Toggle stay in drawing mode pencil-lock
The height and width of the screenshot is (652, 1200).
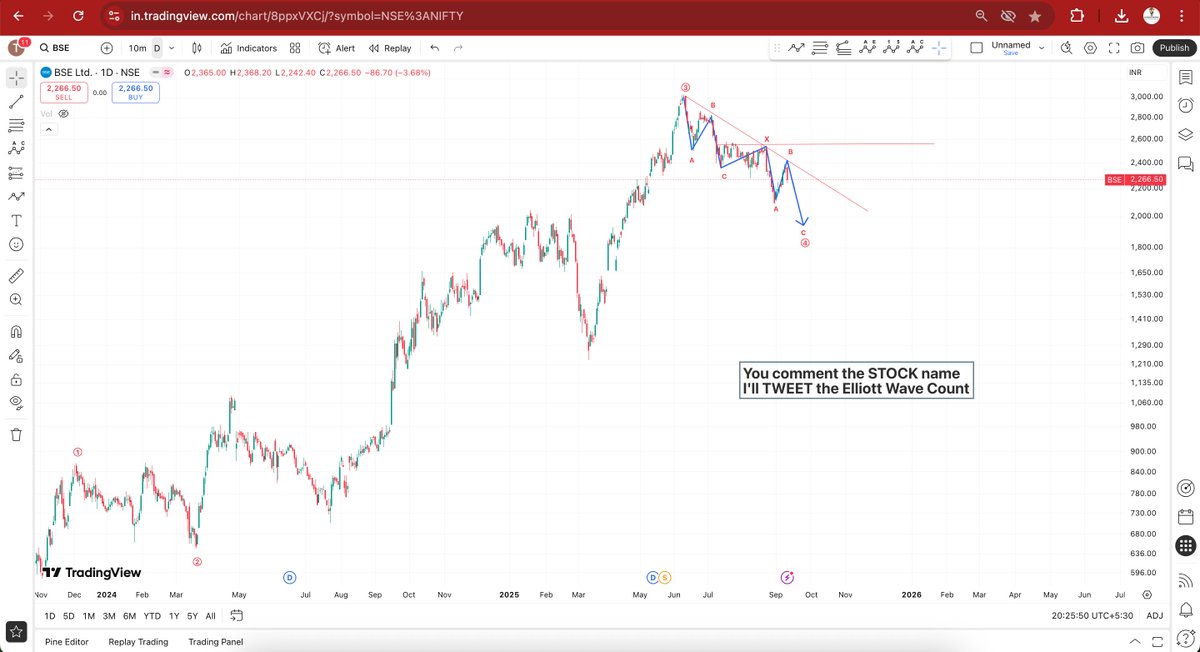tap(16, 355)
